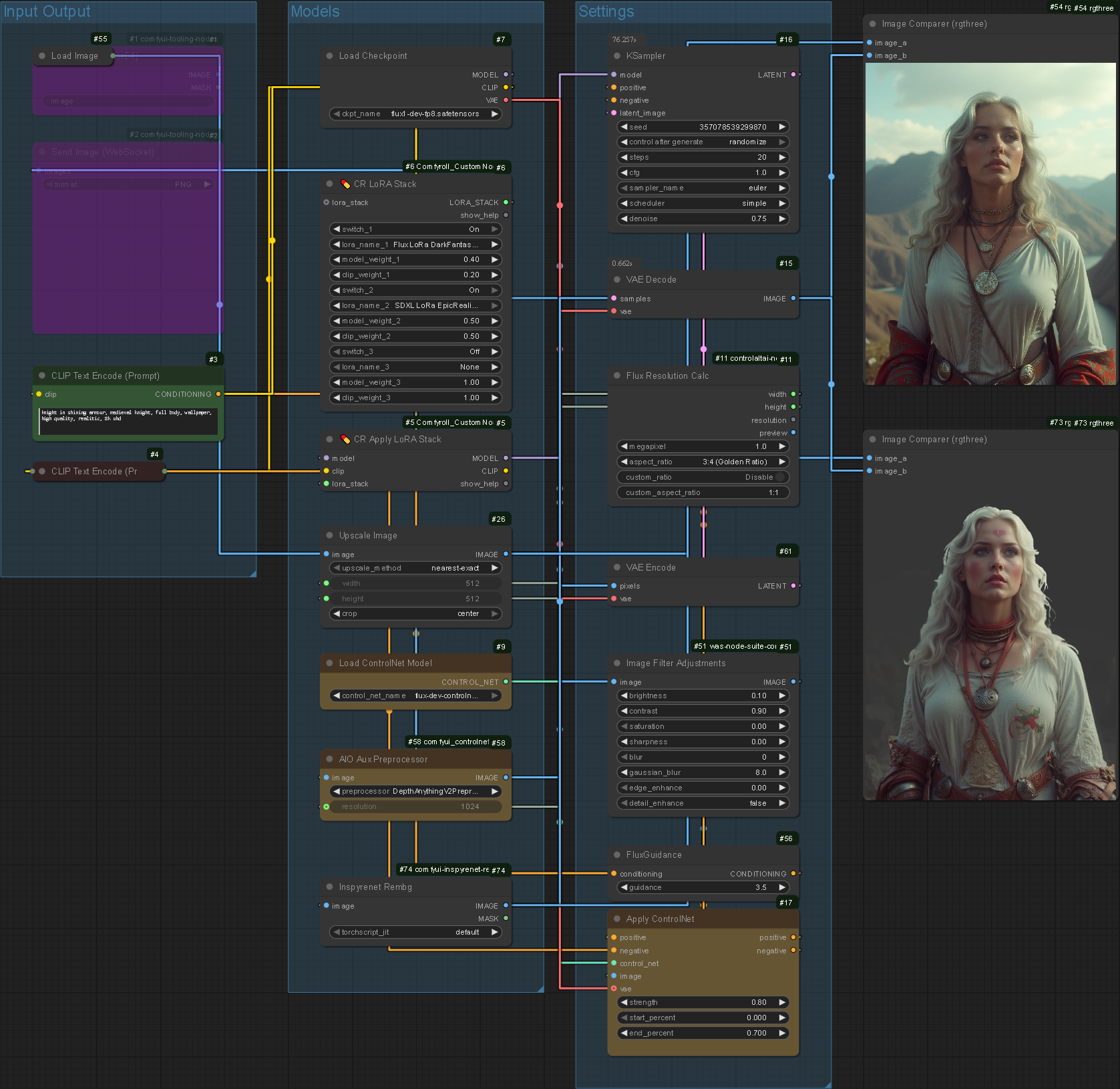Open the scheduler simple dropdown

pos(703,204)
